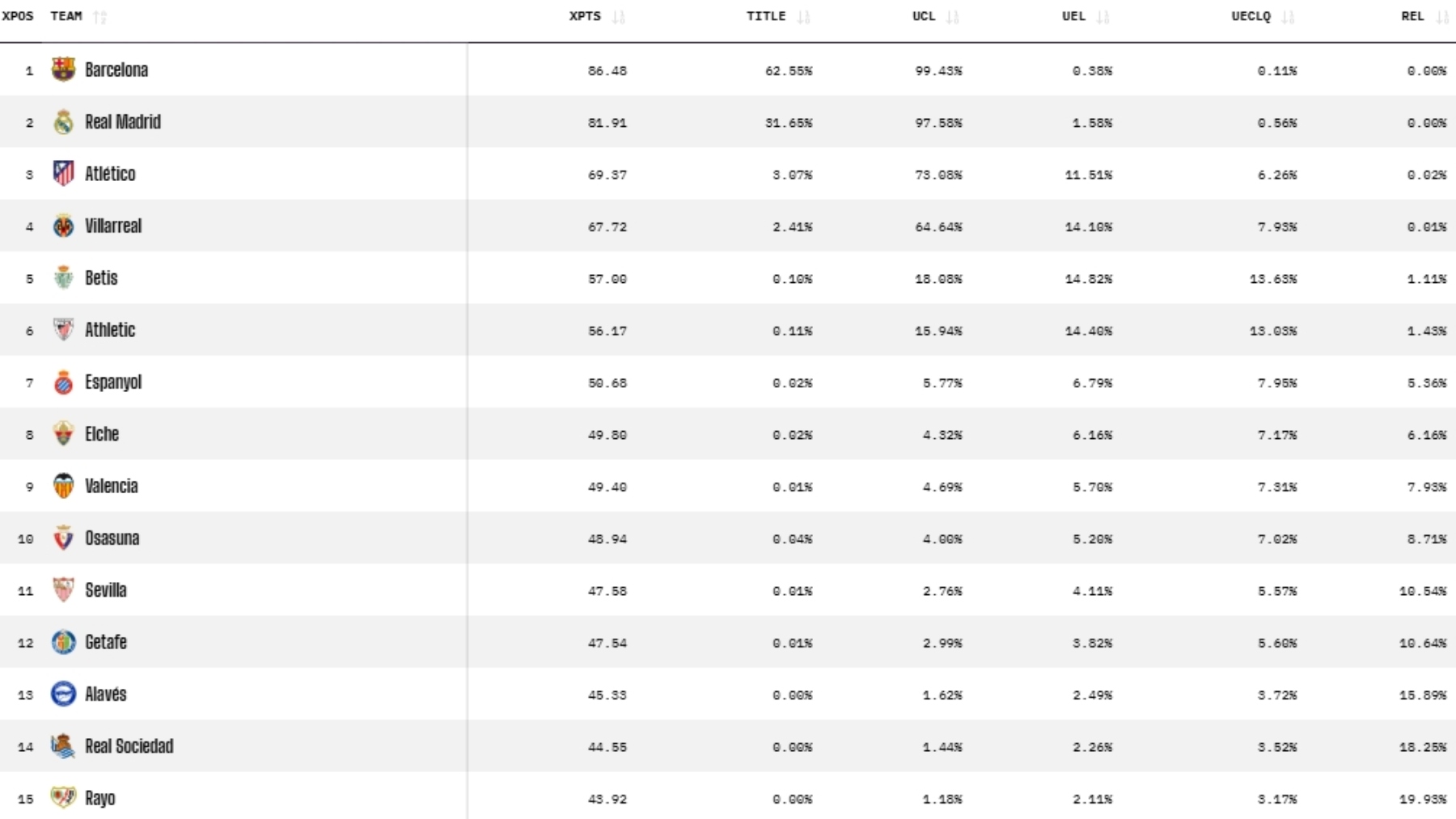Sort by XPTS using sort arrows
Screen dimensions: 1456x819
coord(619,17)
